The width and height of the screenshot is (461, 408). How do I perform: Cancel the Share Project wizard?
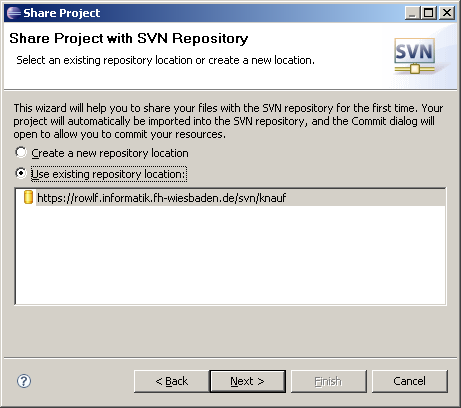pyautogui.click(x=409, y=381)
